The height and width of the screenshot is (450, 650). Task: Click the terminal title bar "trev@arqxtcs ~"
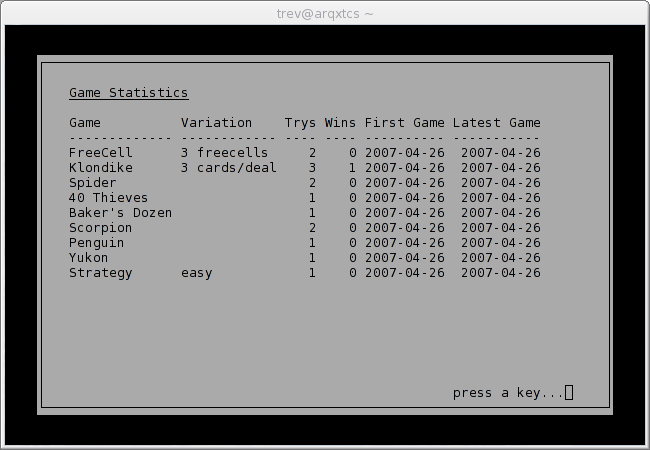click(x=325, y=13)
